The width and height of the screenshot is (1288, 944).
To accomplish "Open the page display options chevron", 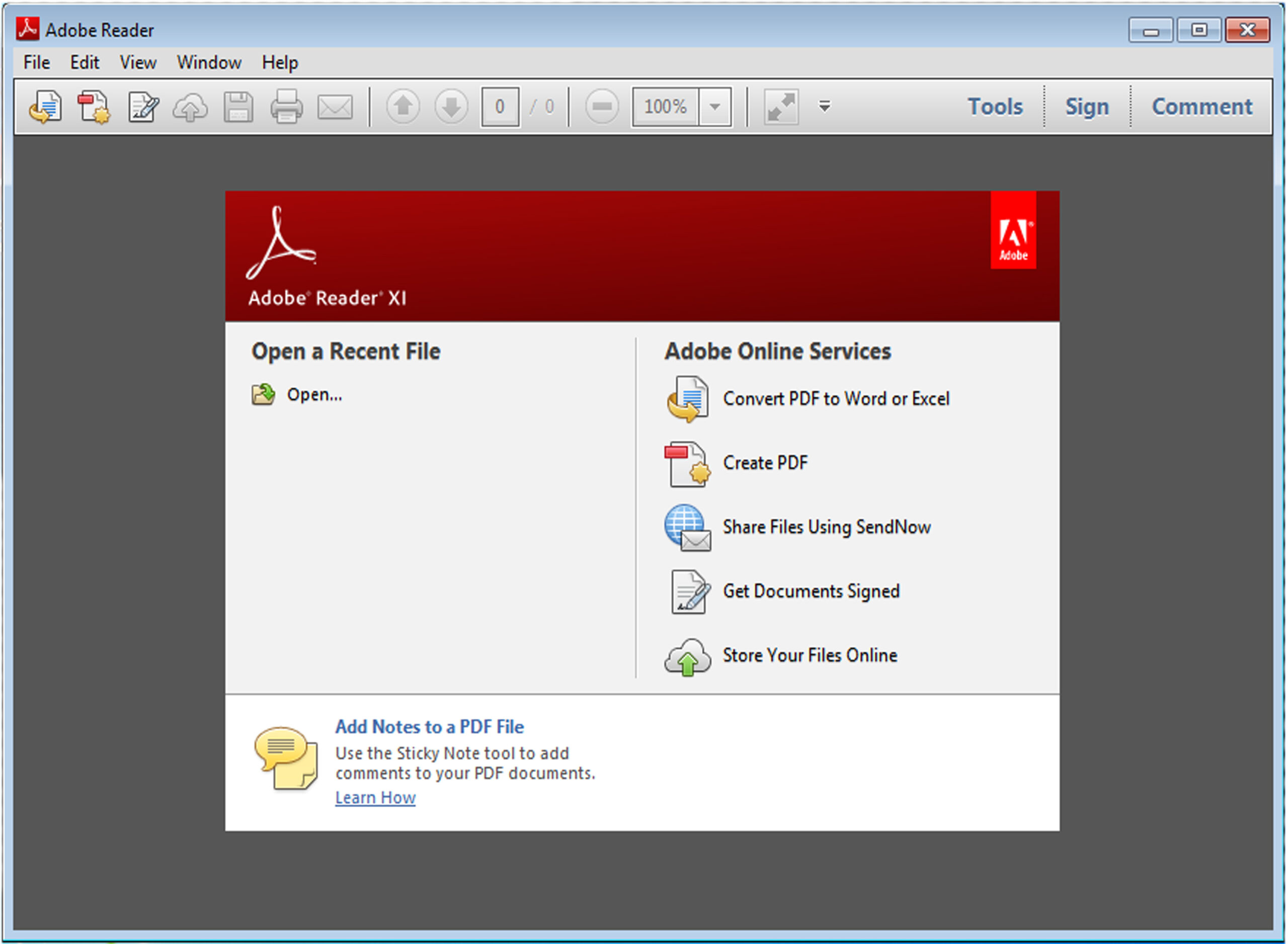I will click(824, 106).
